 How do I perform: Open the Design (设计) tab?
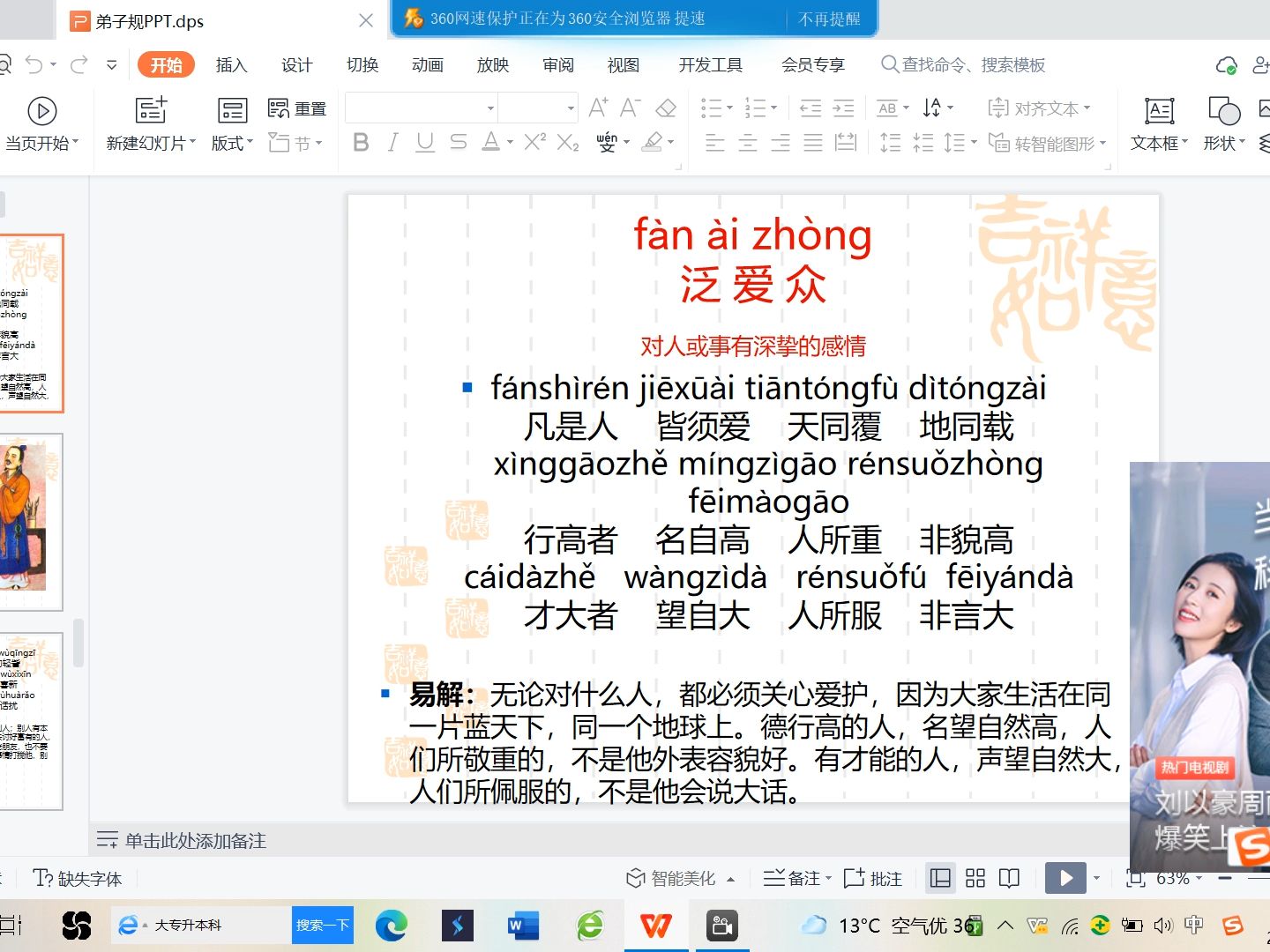(296, 64)
